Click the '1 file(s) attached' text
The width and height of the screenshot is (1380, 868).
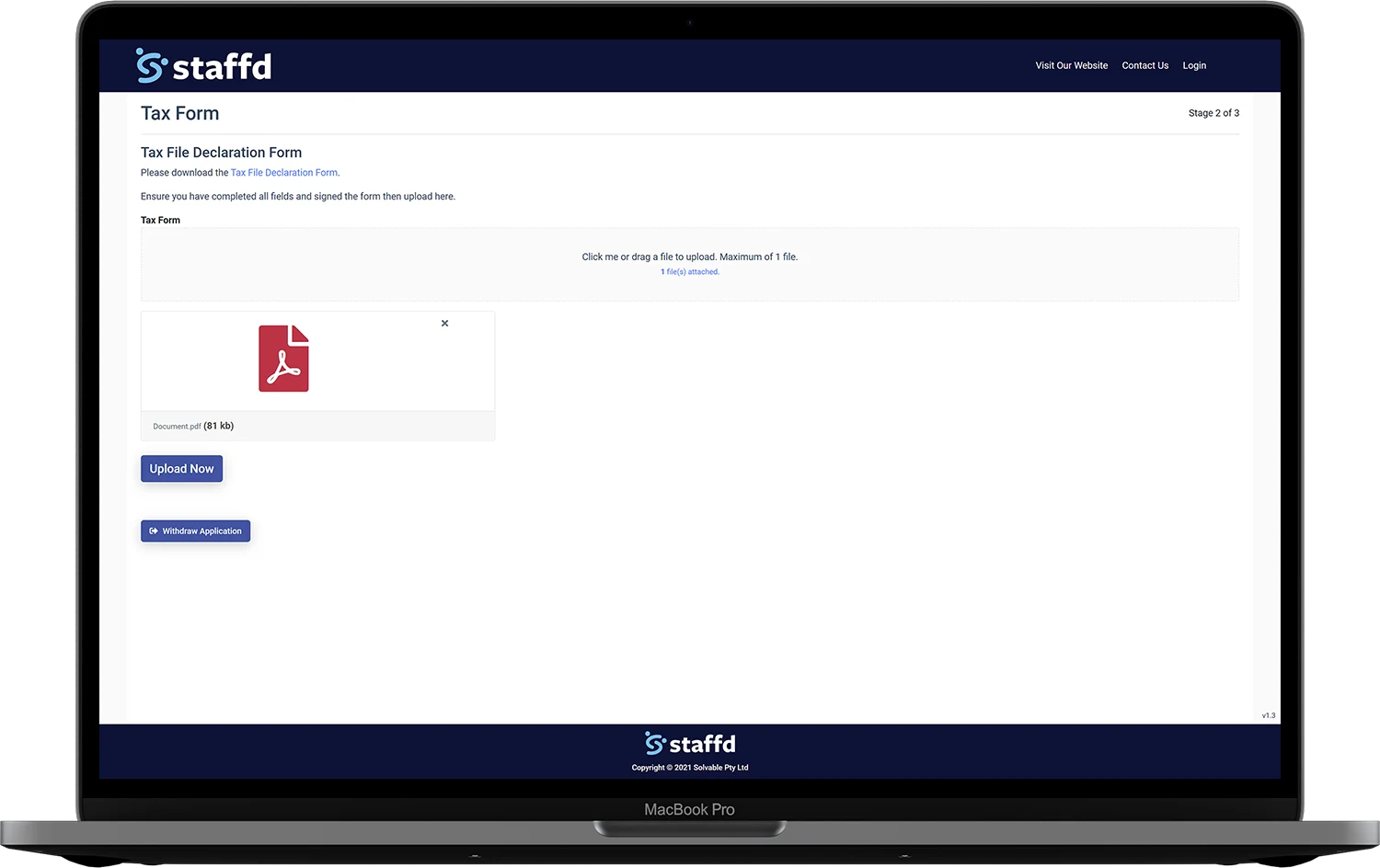pos(690,272)
